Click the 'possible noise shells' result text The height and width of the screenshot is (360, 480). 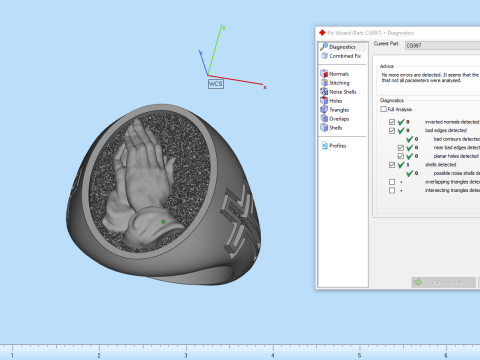click(x=457, y=173)
